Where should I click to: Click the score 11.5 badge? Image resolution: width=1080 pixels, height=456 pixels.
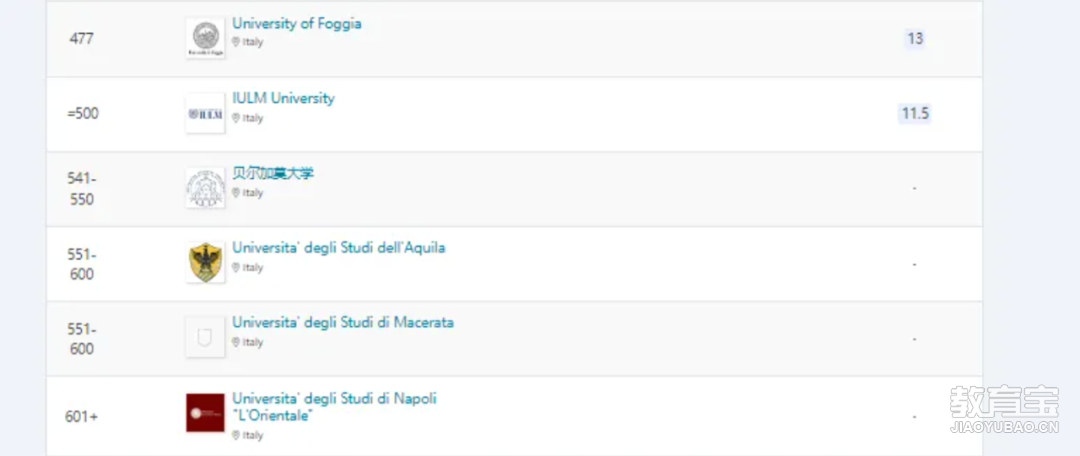(915, 114)
